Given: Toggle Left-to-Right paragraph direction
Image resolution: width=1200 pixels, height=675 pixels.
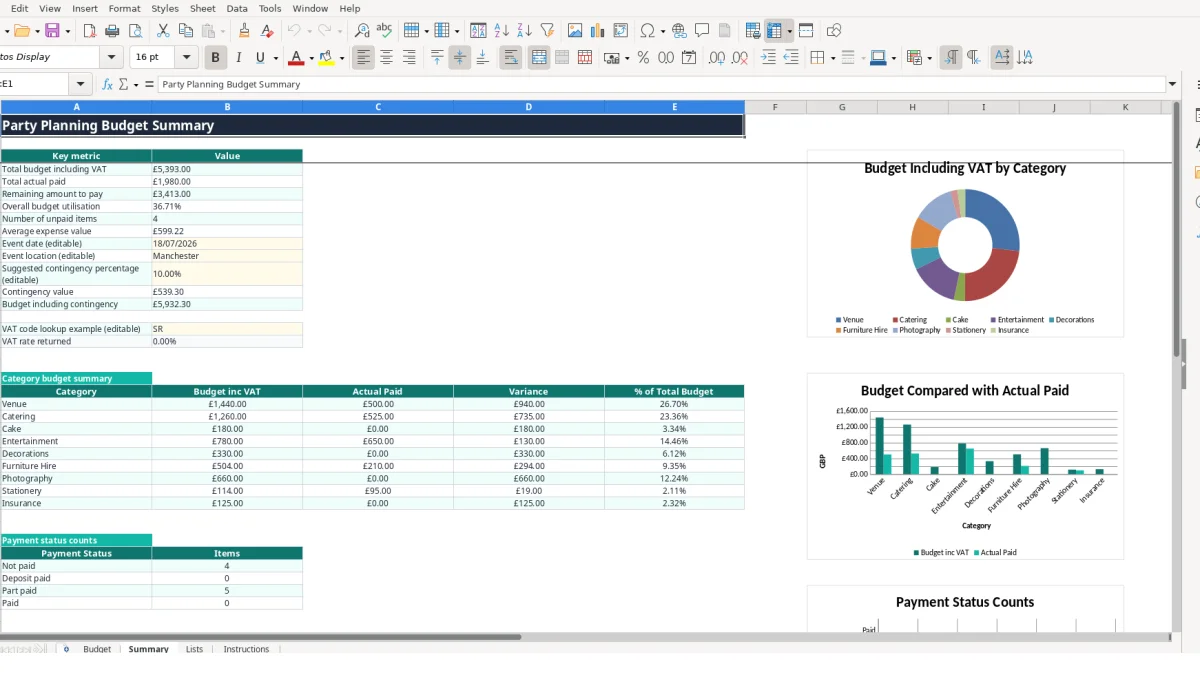Looking at the screenshot, I should (x=950, y=58).
